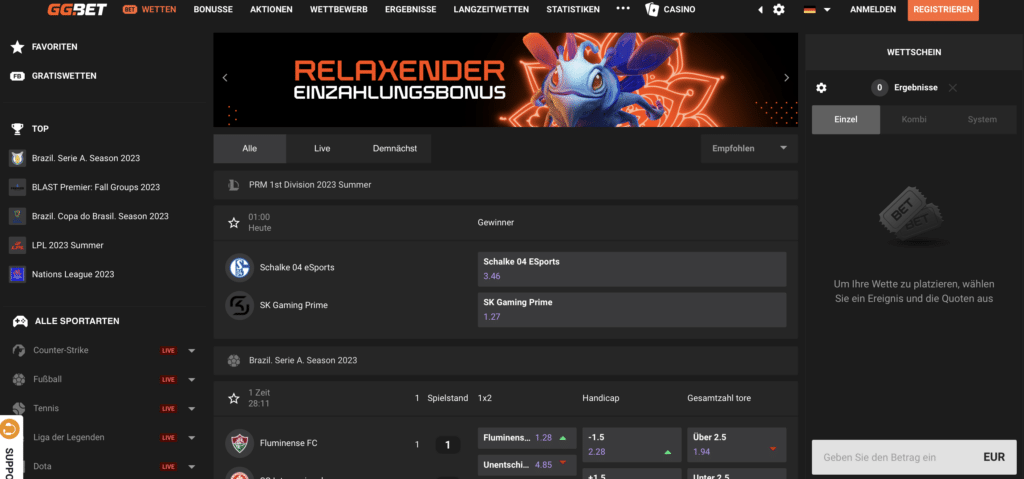Viewport: 1024px width, 479px height.
Task: Open the Bonusse menu
Action: coord(213,10)
